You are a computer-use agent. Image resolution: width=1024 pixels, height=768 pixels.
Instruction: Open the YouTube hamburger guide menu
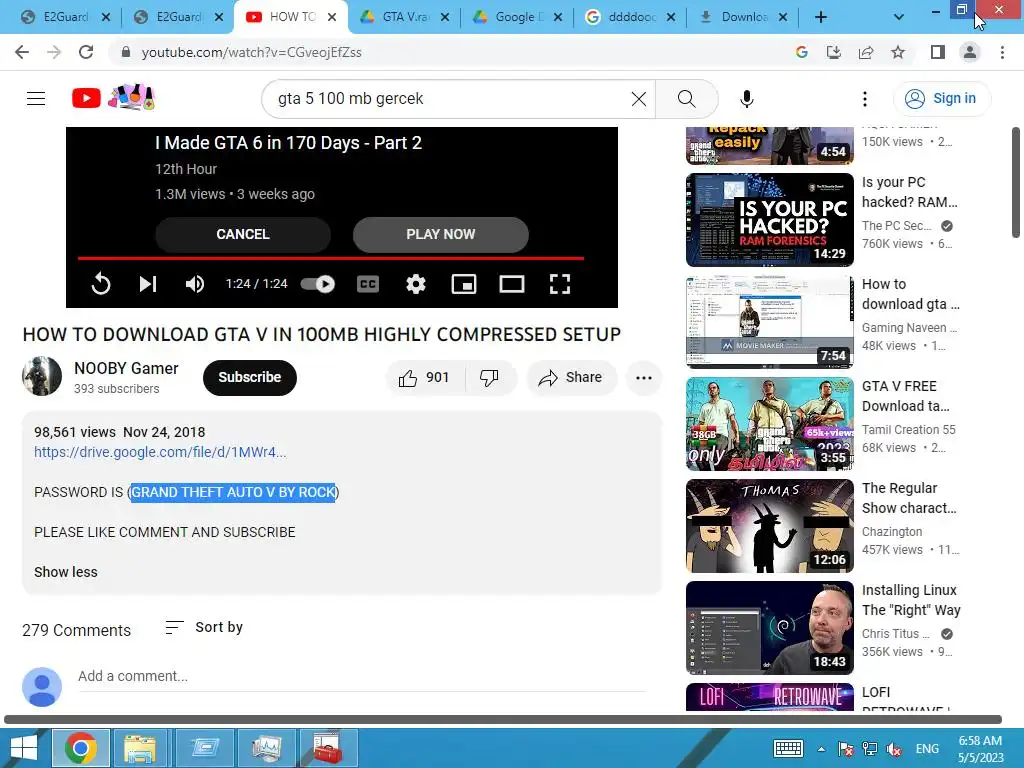point(36,99)
